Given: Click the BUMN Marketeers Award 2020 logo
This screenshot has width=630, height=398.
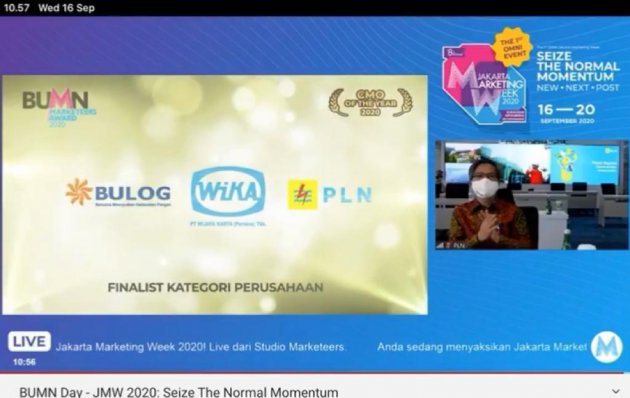Looking at the screenshot, I should point(59,107).
